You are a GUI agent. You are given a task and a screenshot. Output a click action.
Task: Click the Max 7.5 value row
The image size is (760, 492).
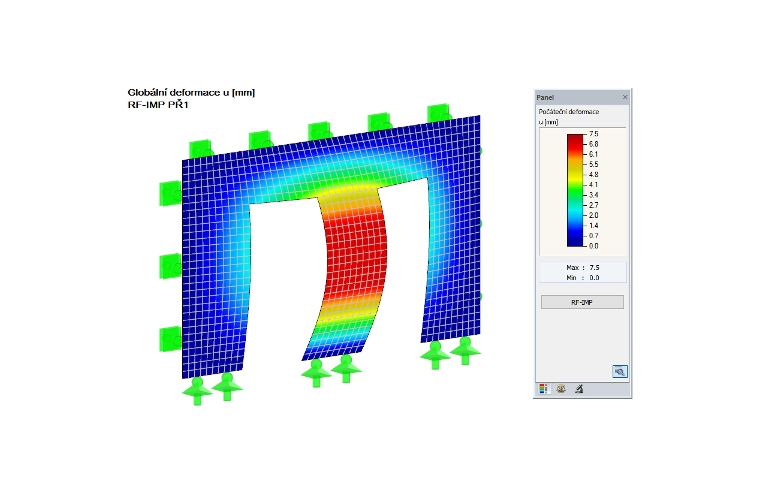(583, 268)
